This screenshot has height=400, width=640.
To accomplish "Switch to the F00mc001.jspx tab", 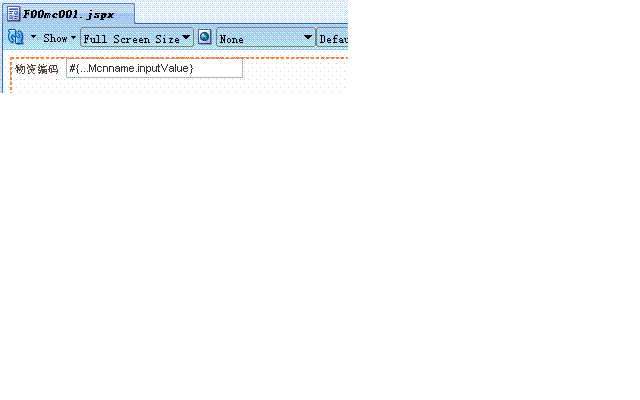I will (69, 14).
